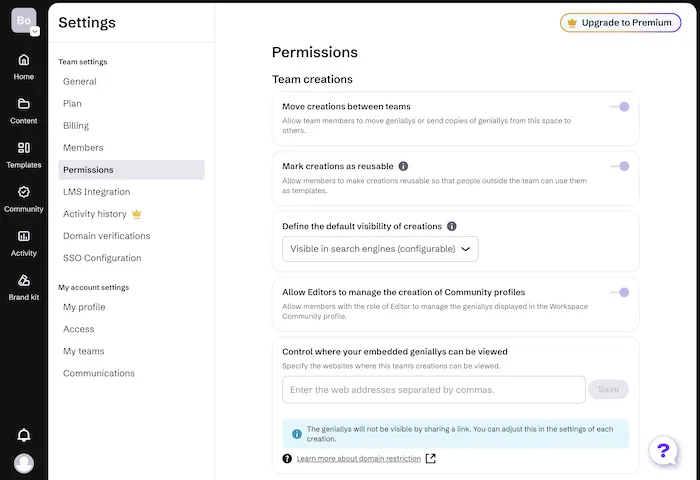Open the default visibility dropdown
Image resolution: width=700 pixels, height=480 pixels.
380,249
